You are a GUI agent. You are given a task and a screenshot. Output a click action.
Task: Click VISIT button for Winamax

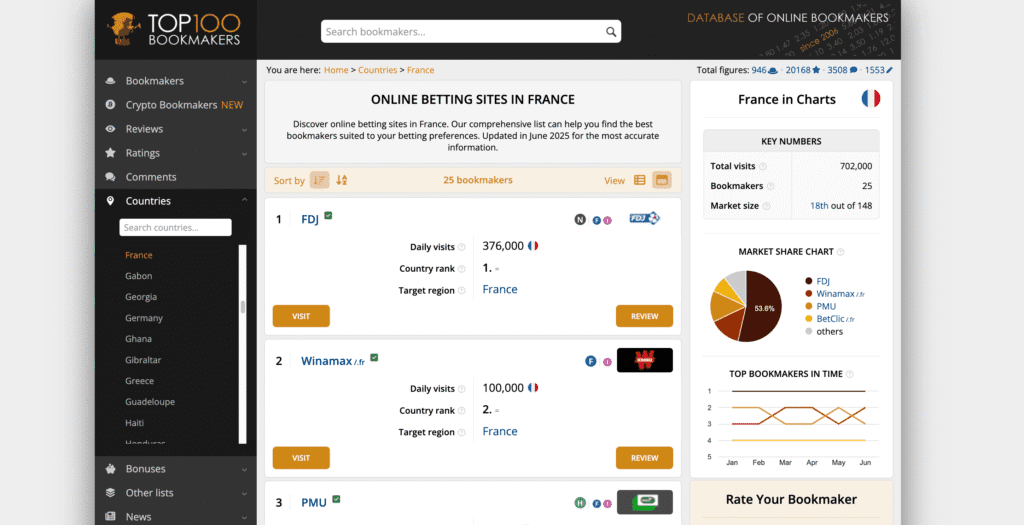point(301,458)
